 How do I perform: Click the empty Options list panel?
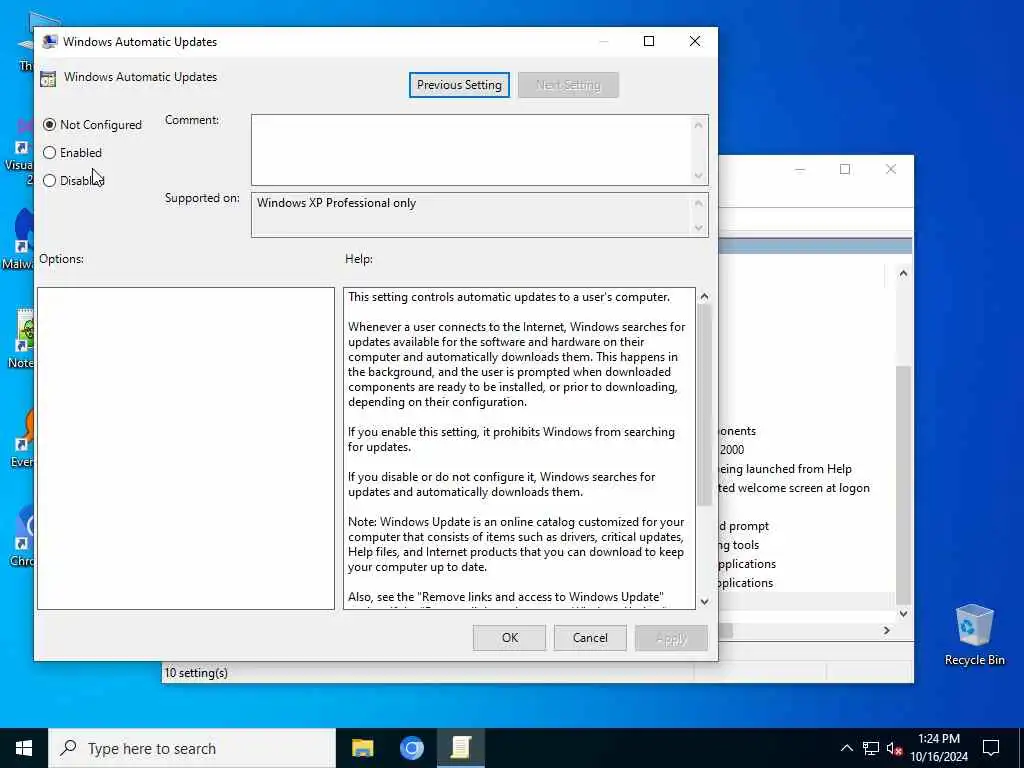pyautogui.click(x=186, y=449)
